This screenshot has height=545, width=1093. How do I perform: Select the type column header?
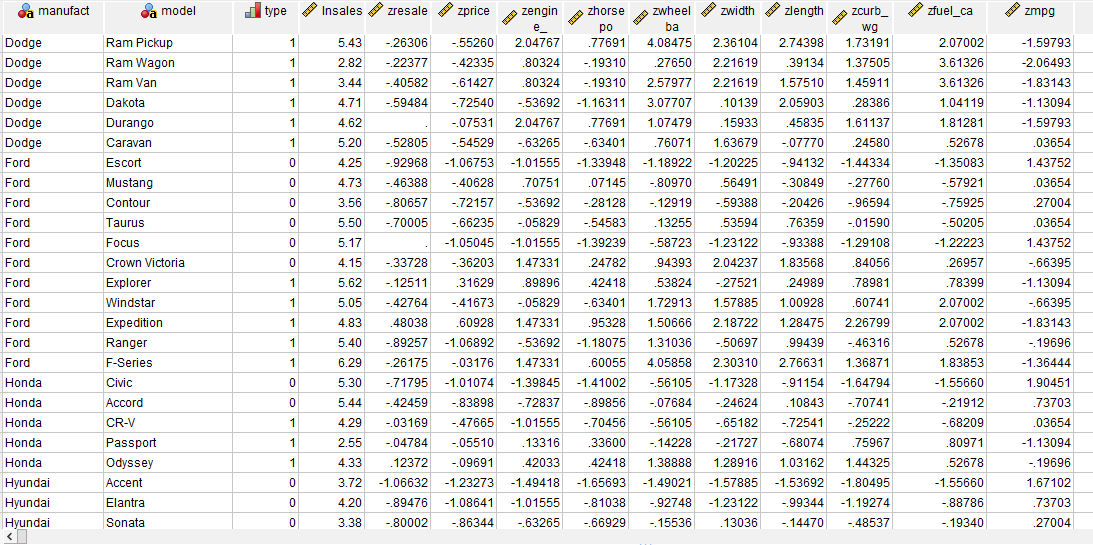(266, 17)
